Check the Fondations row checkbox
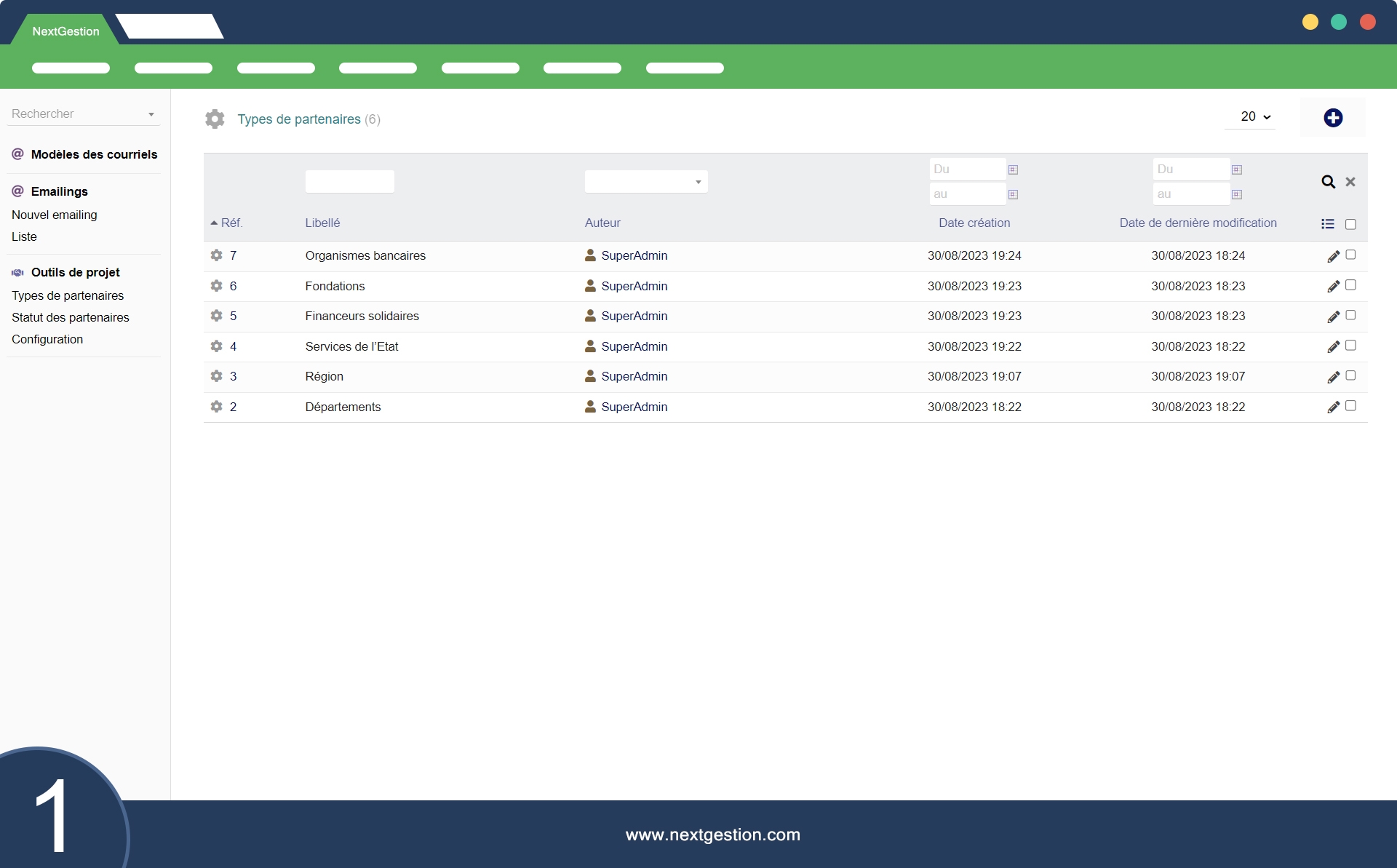 [x=1350, y=285]
